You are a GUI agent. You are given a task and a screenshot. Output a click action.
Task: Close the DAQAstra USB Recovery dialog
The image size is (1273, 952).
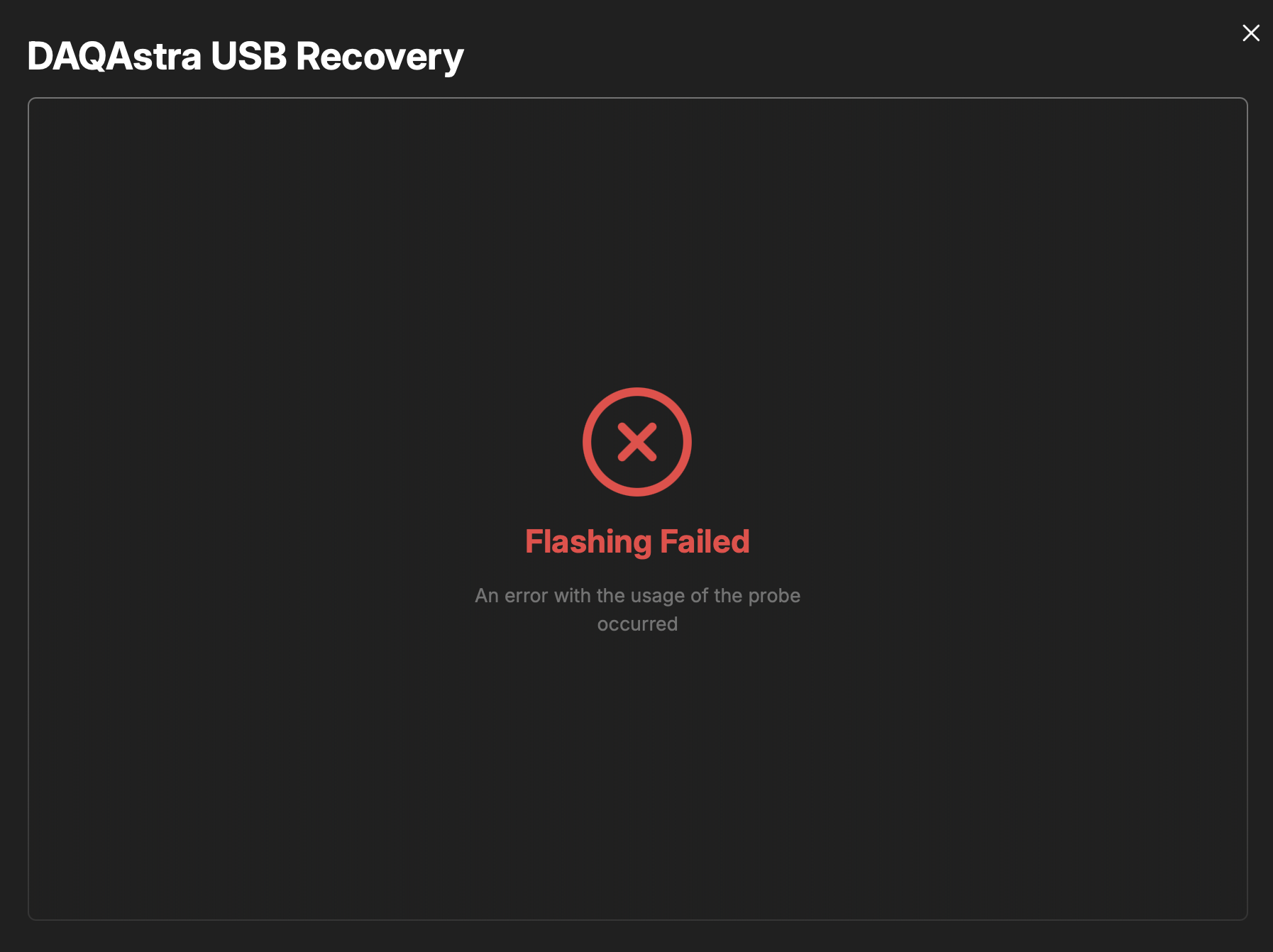1251,33
